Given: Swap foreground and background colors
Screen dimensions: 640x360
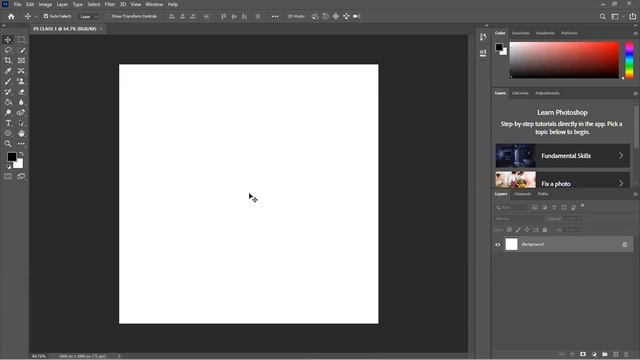Looking at the screenshot, I should point(21,154).
